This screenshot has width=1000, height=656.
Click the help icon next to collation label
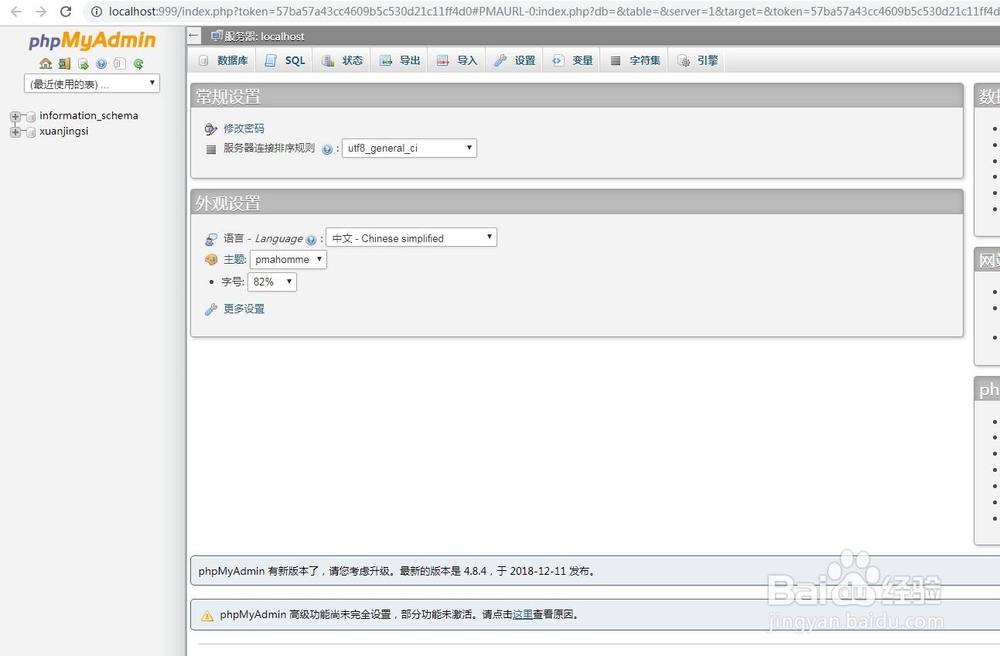pyautogui.click(x=327, y=149)
